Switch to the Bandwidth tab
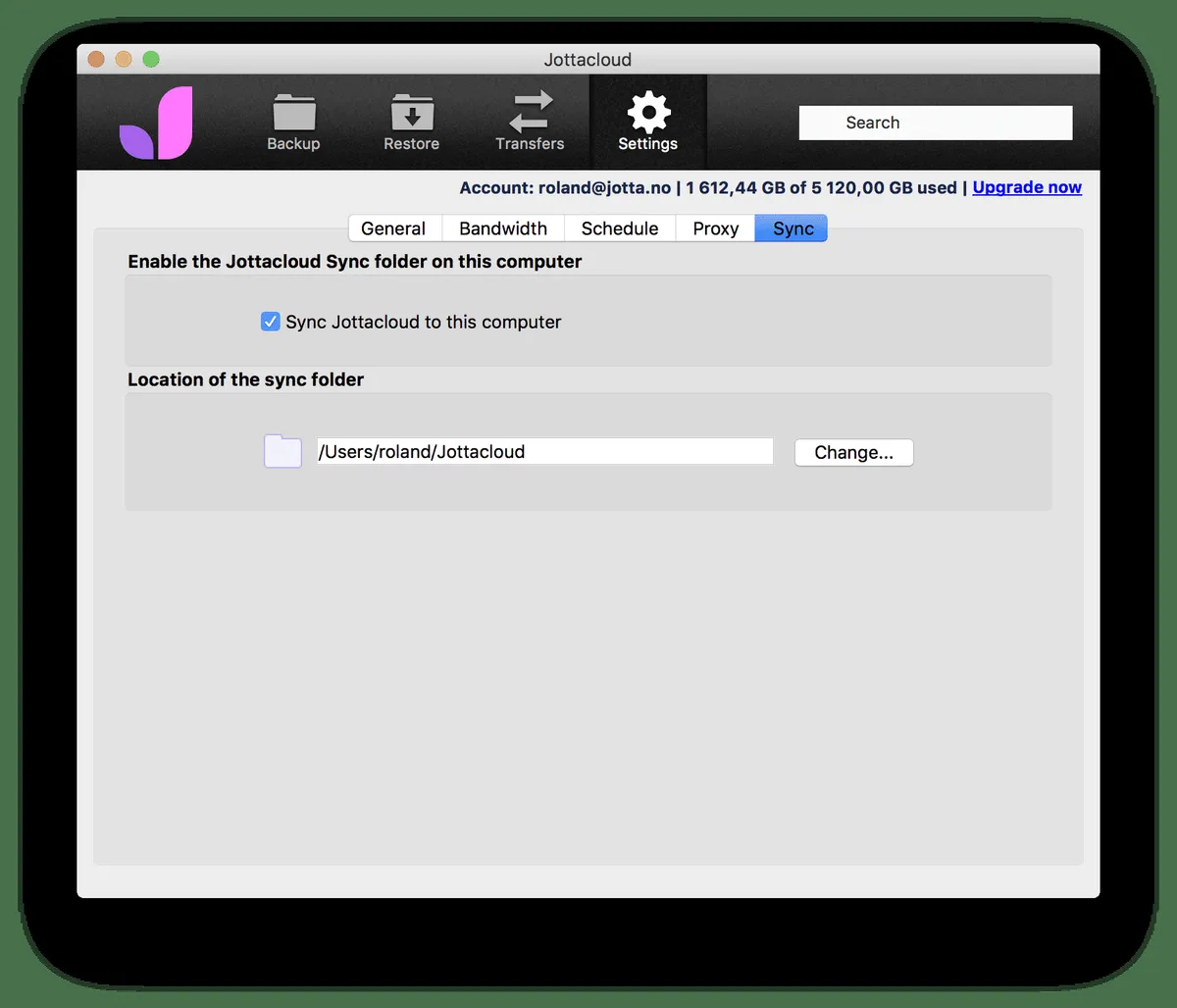 pos(503,228)
